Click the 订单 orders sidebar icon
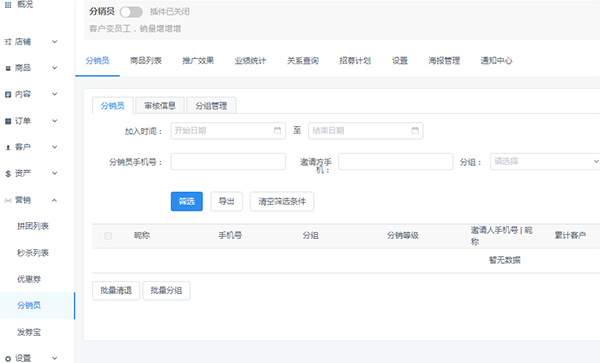Viewport: 600px width, 363px height. point(8,121)
